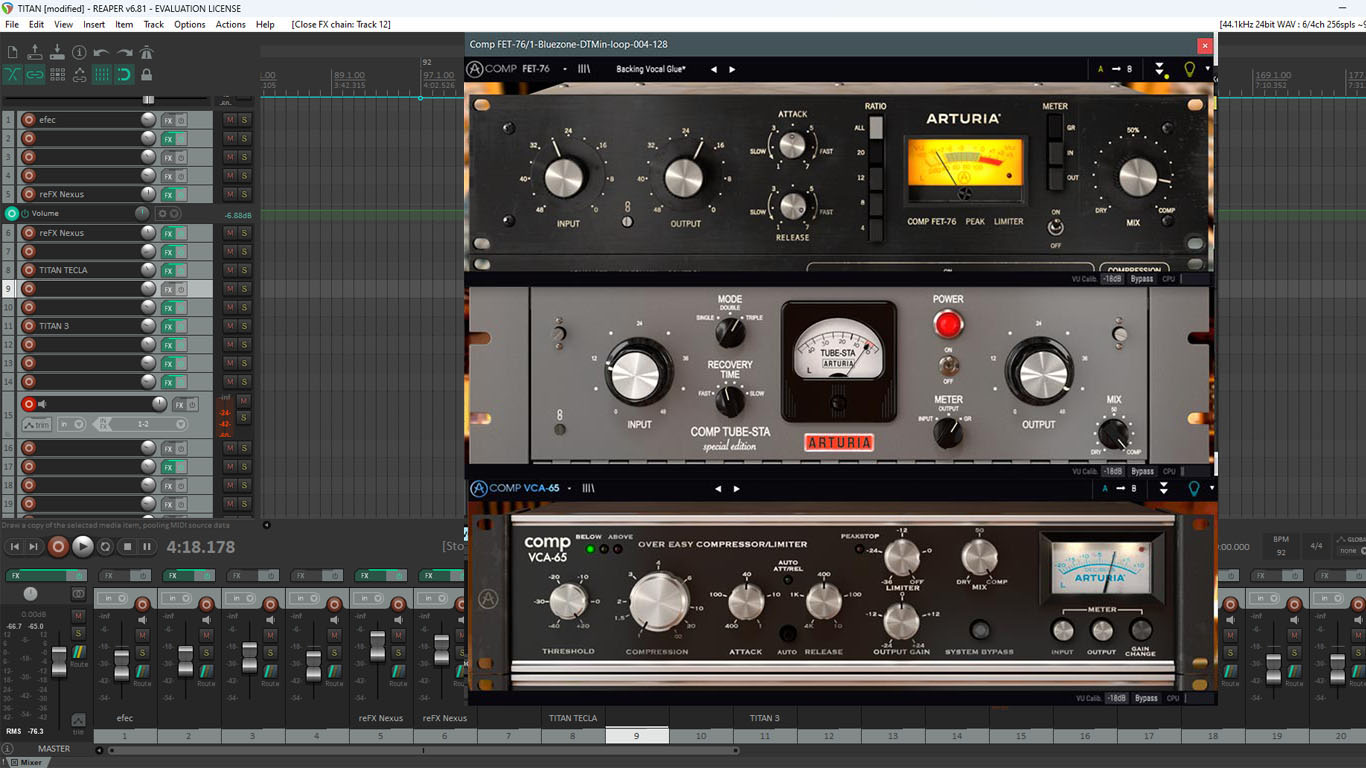
Task: Open VCA-65 tutorial lightbulb icon
Action: [1192, 489]
